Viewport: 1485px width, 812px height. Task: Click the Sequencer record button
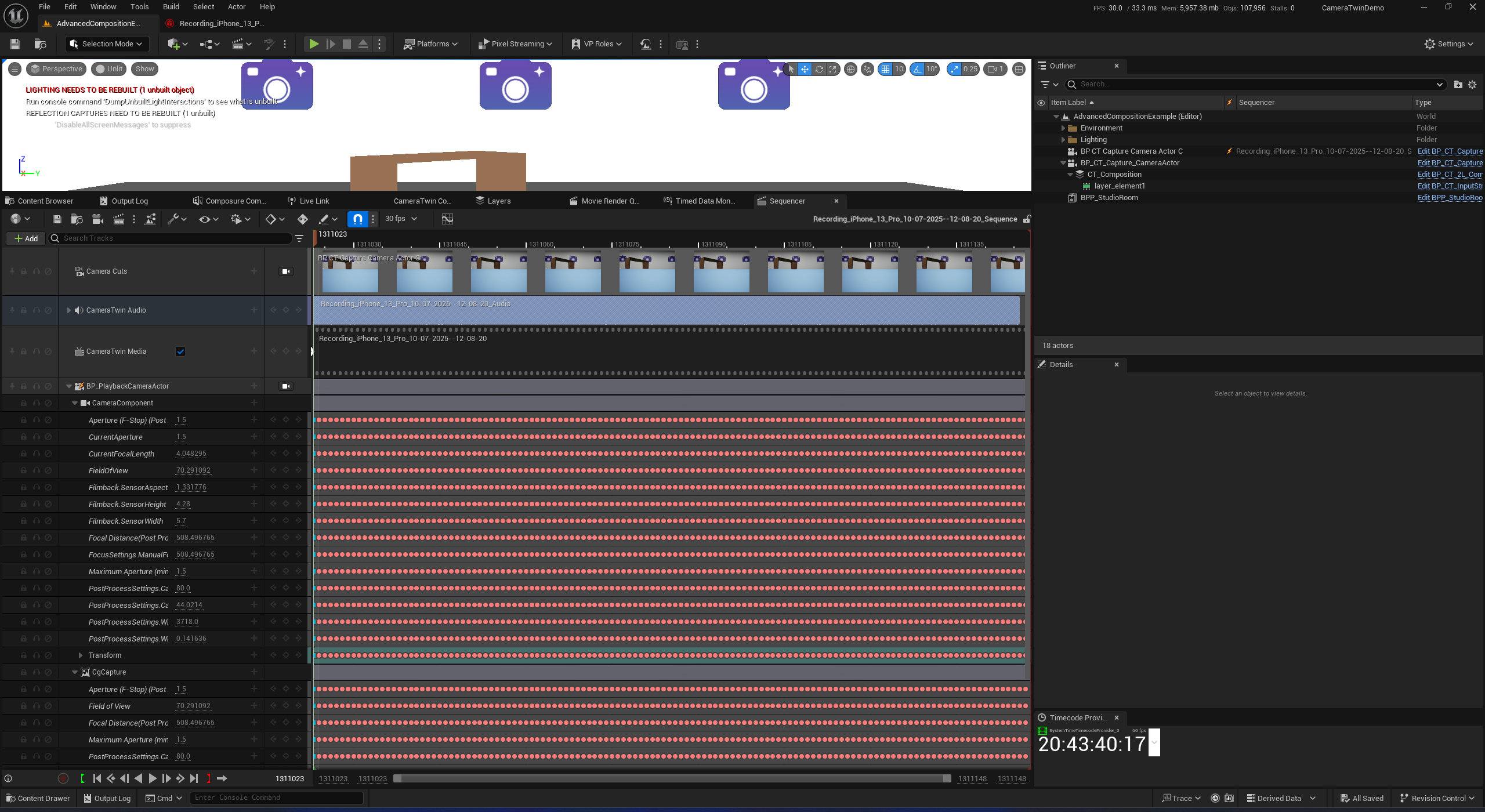point(64,778)
